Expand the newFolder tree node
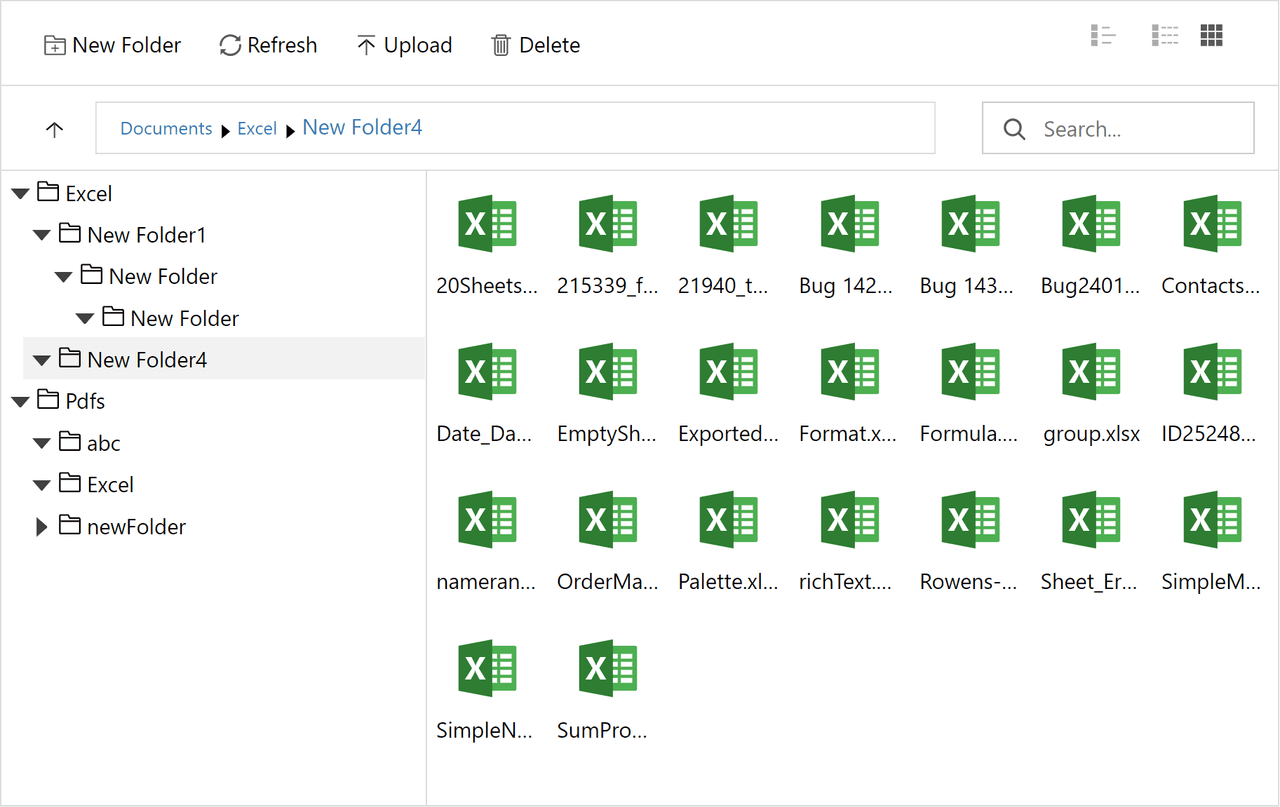The height and width of the screenshot is (807, 1280). pyautogui.click(x=42, y=527)
